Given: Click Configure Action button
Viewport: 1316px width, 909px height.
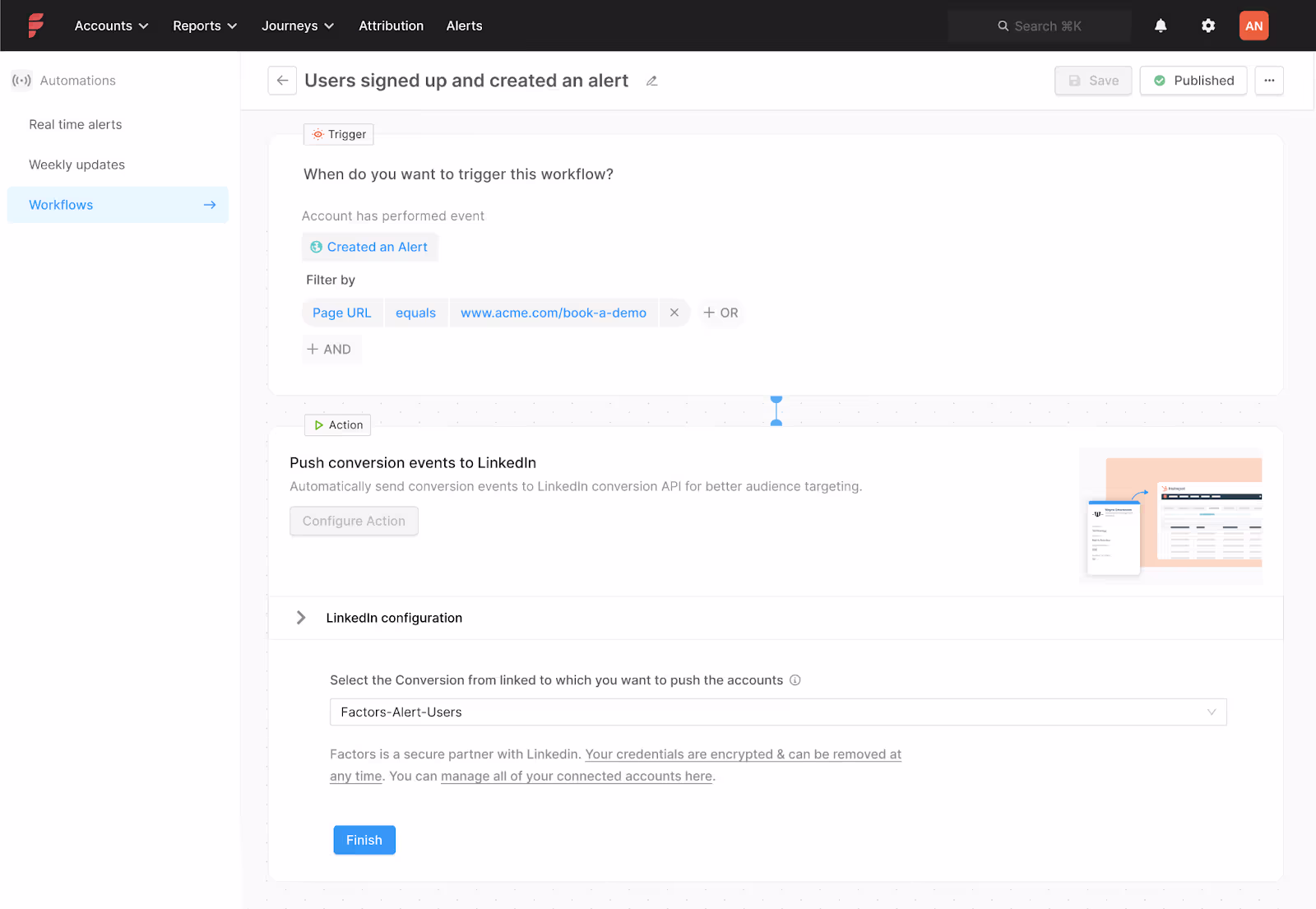Looking at the screenshot, I should 354,521.
